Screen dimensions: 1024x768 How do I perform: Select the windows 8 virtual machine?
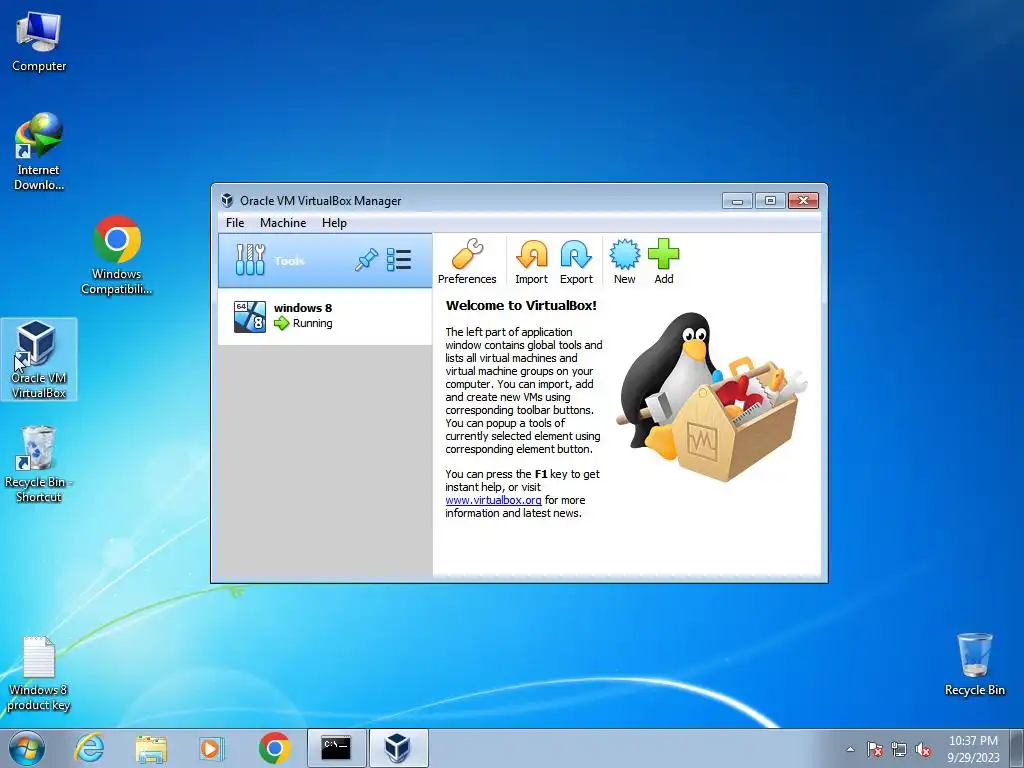pyautogui.click(x=325, y=316)
